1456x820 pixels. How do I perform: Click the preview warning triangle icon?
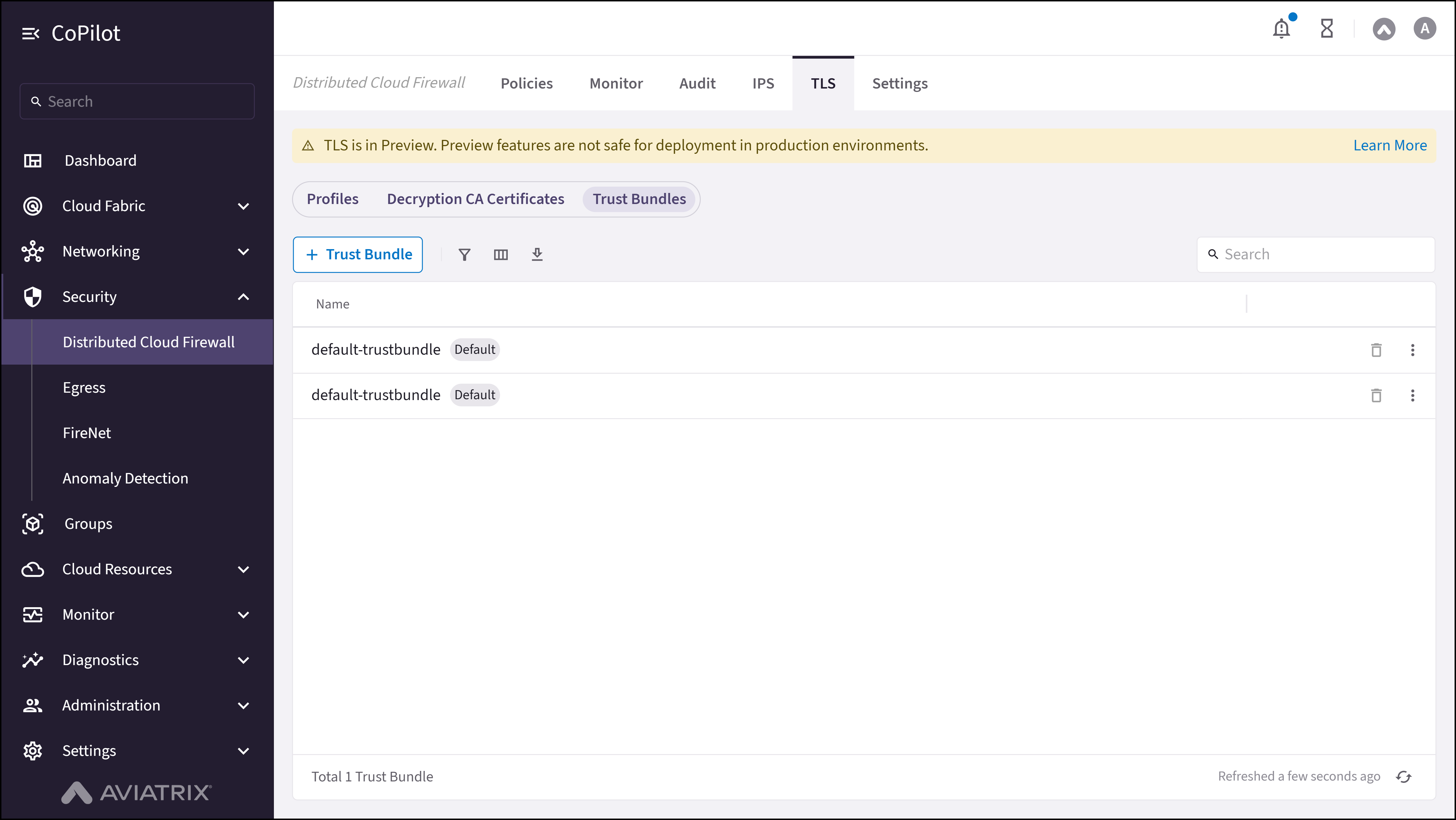point(308,146)
